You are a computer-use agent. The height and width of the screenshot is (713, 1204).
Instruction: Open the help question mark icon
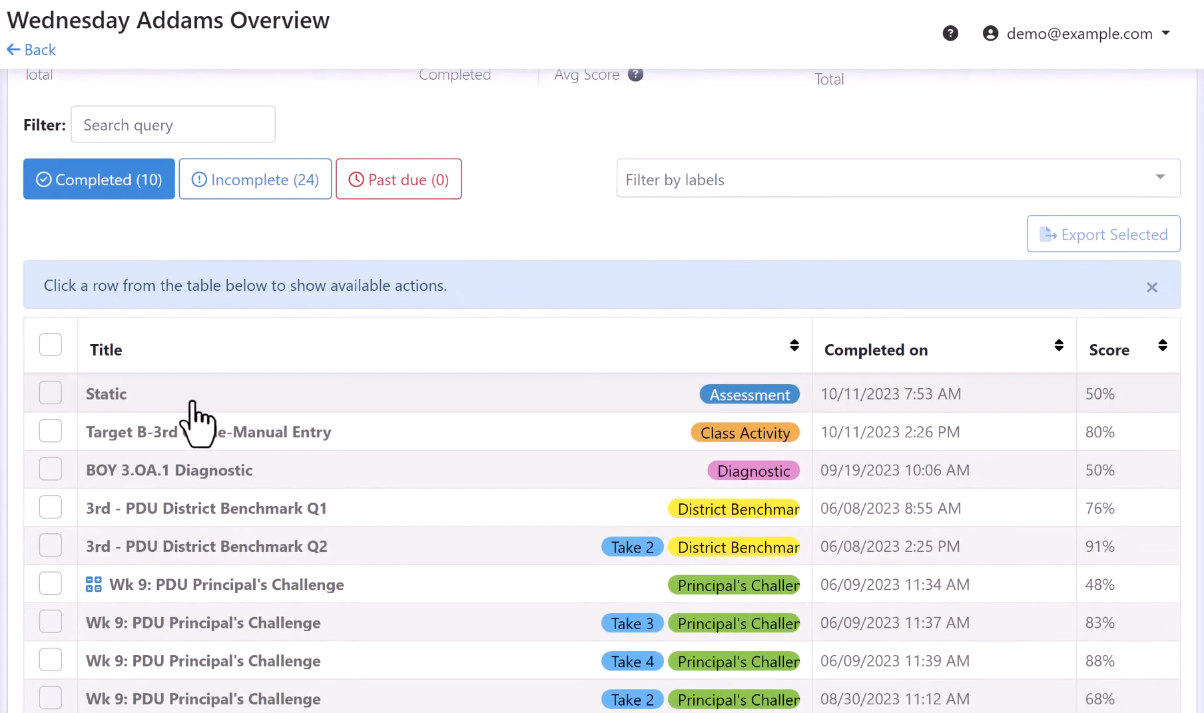click(951, 33)
